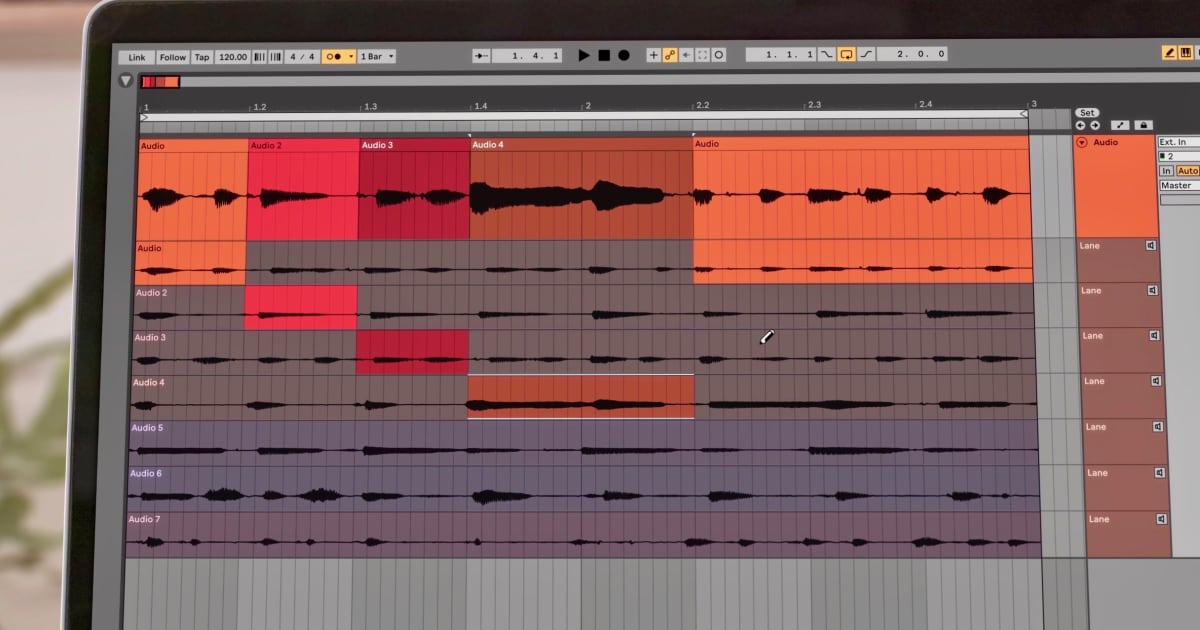Click the tempo phase nudge up icon
The height and width of the screenshot is (630, 1200).
pyautogui.click(x=277, y=56)
